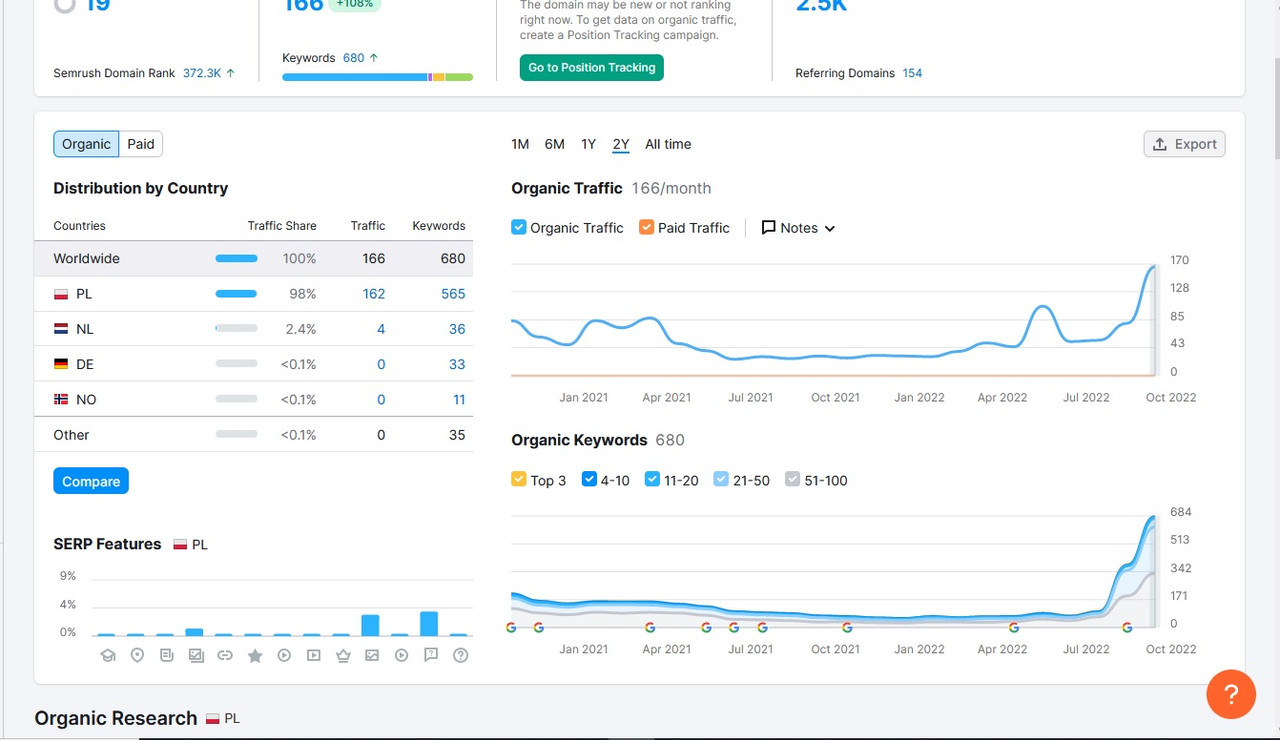Click the Go to Position Tracking button
Viewport: 1280px width, 740px height.
592,67
